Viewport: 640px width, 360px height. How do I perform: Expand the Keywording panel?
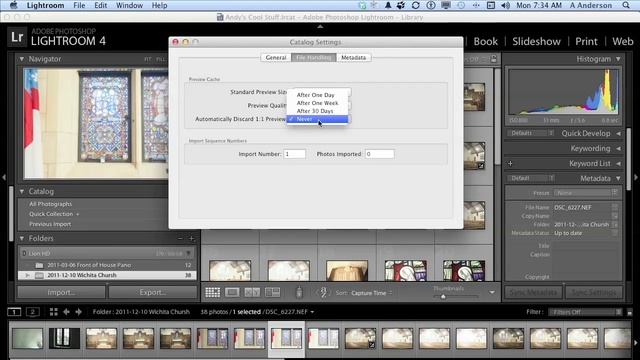[x=618, y=149]
